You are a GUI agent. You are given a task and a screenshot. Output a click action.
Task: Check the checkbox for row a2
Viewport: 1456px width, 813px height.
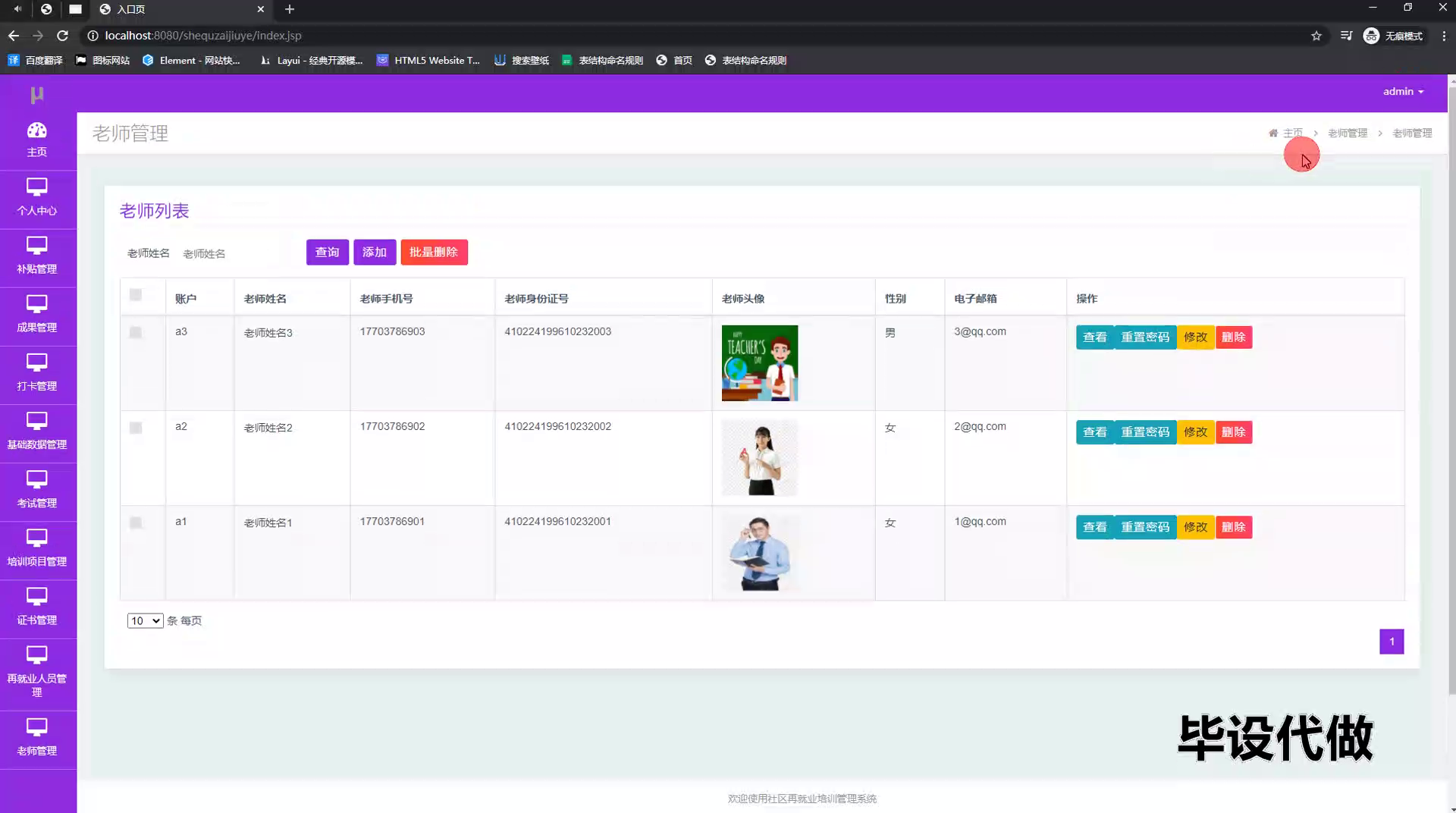(x=136, y=428)
